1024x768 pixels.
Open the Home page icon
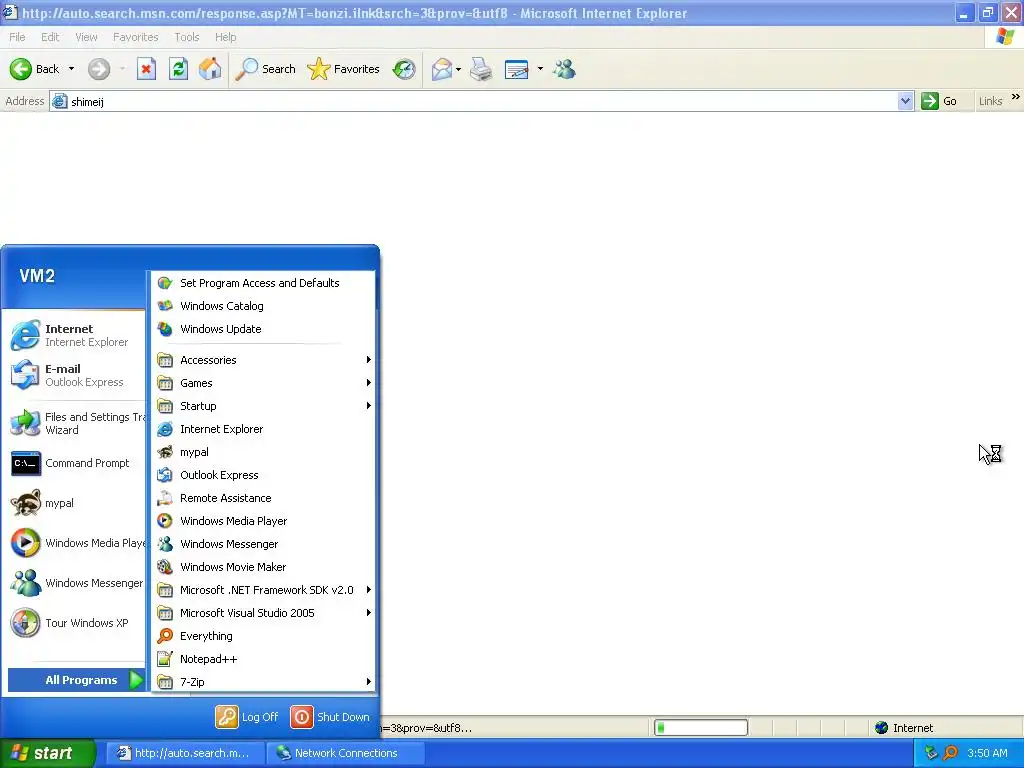click(x=210, y=69)
